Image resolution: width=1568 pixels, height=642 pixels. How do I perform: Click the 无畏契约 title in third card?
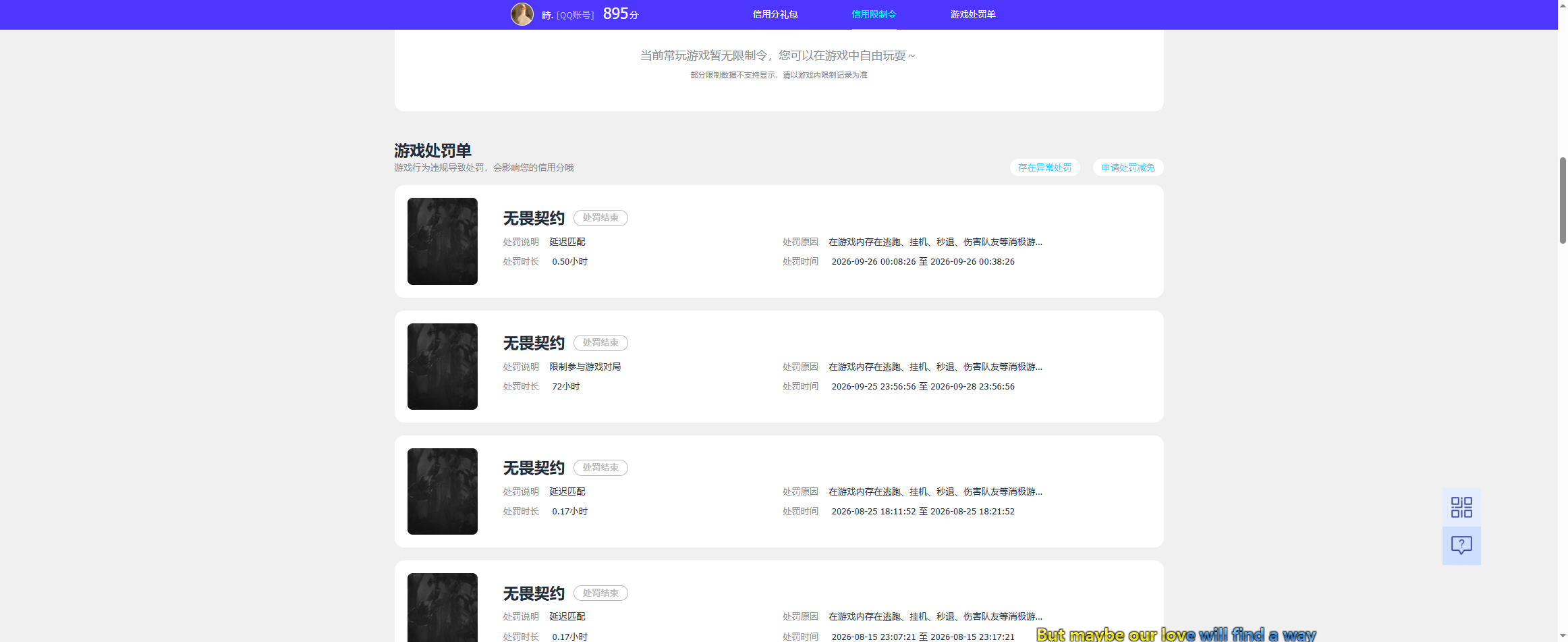click(534, 468)
